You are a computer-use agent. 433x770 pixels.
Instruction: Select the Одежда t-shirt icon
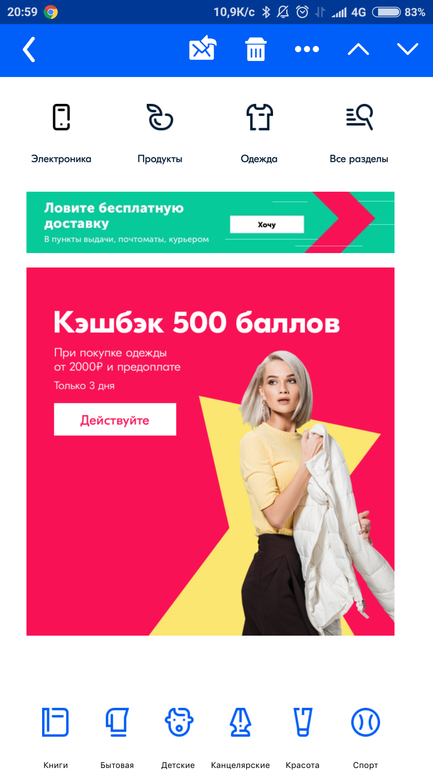click(x=259, y=117)
